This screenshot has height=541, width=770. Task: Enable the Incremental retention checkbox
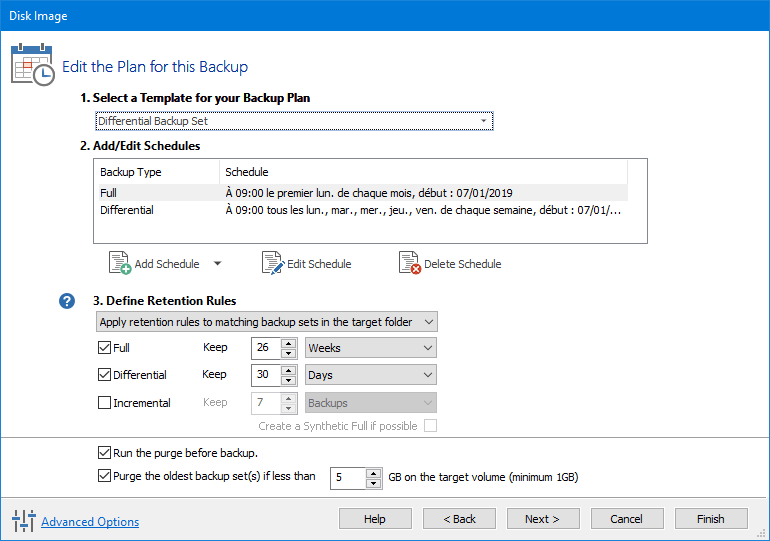coord(104,403)
